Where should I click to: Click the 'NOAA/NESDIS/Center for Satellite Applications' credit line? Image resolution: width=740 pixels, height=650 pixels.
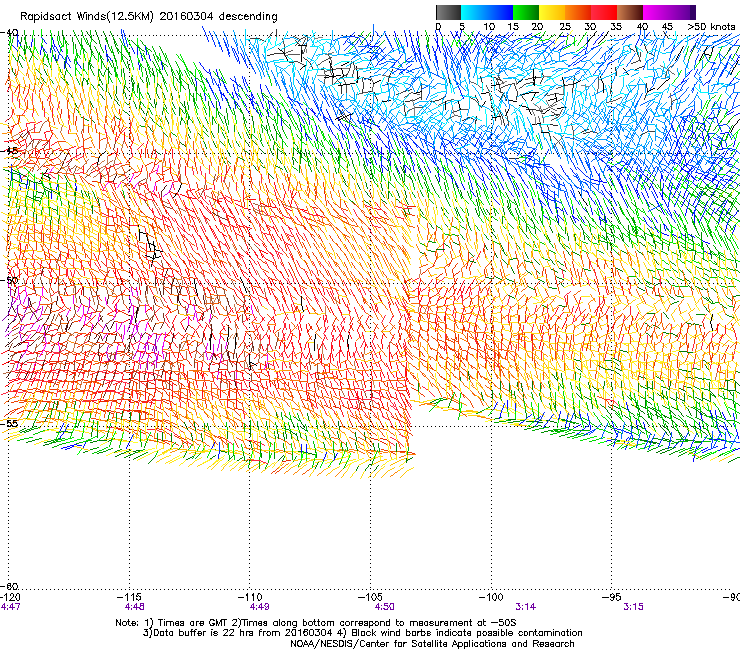coord(432,644)
